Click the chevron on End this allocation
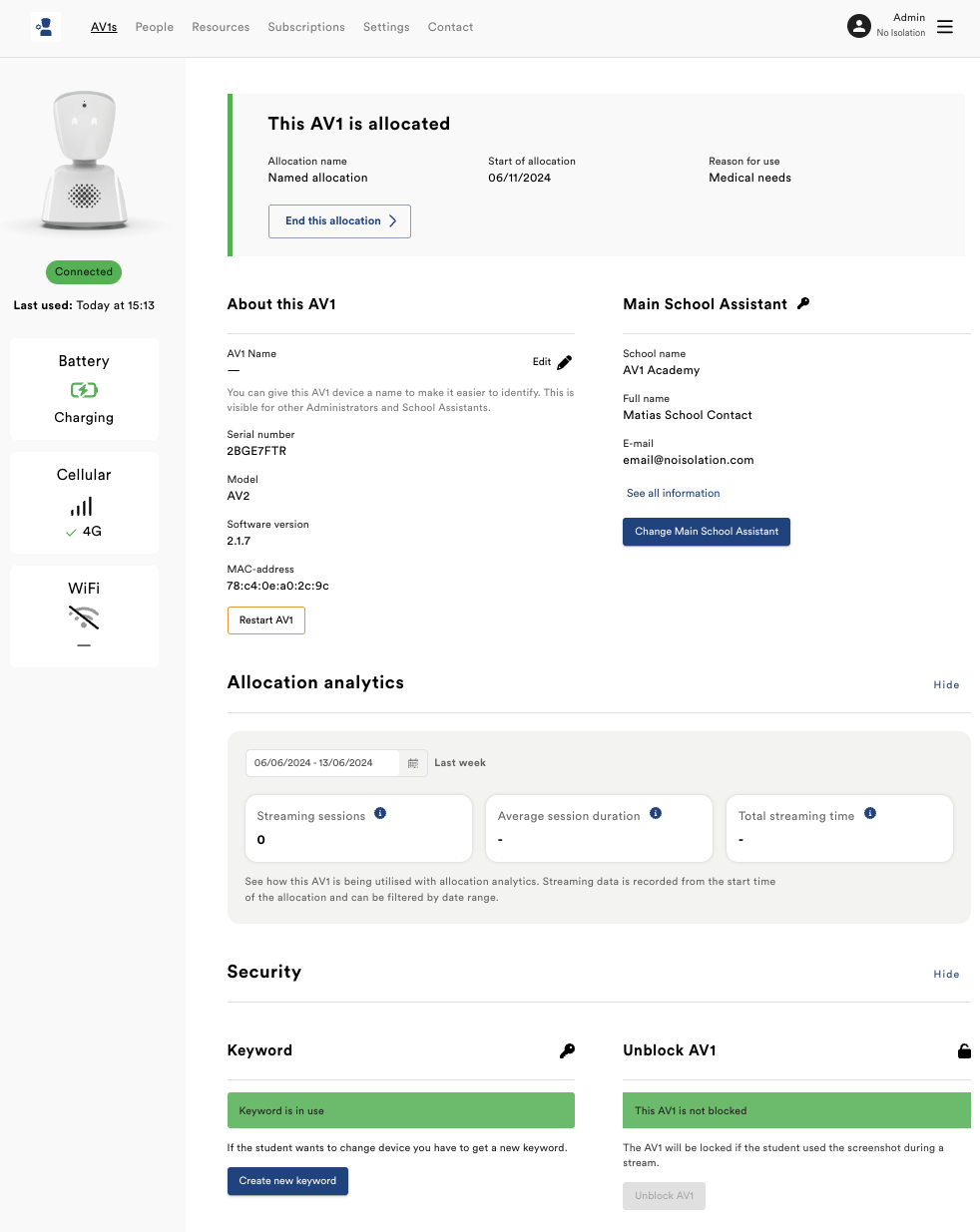 pos(392,221)
